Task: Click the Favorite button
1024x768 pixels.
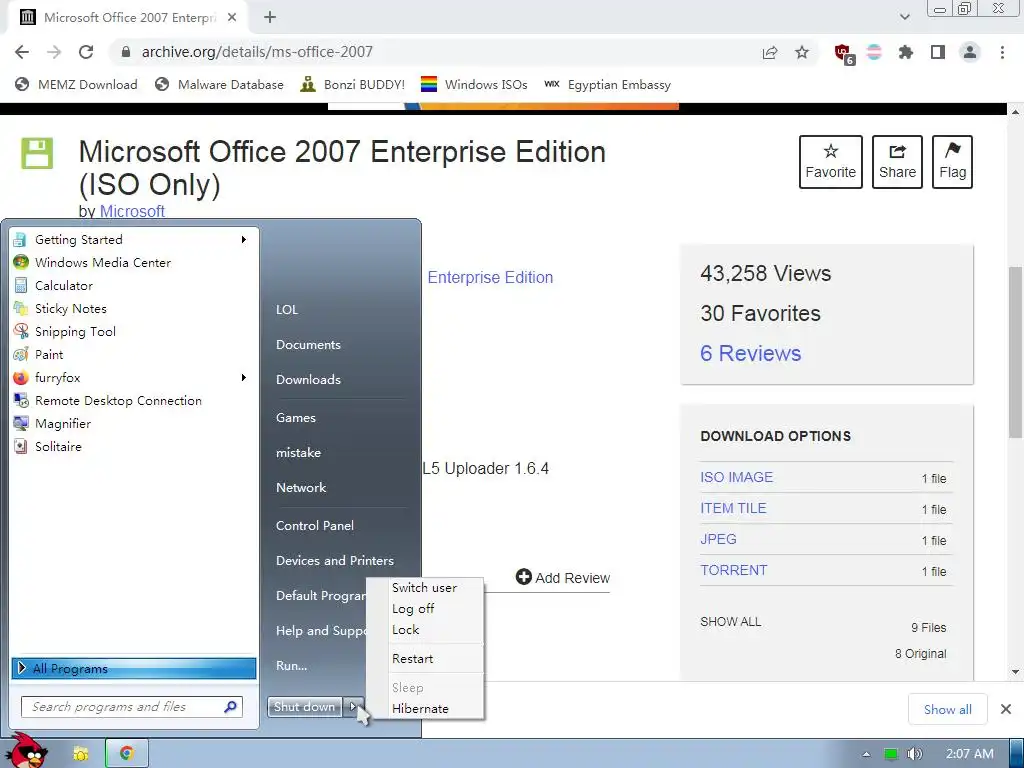Action: pyautogui.click(x=831, y=162)
